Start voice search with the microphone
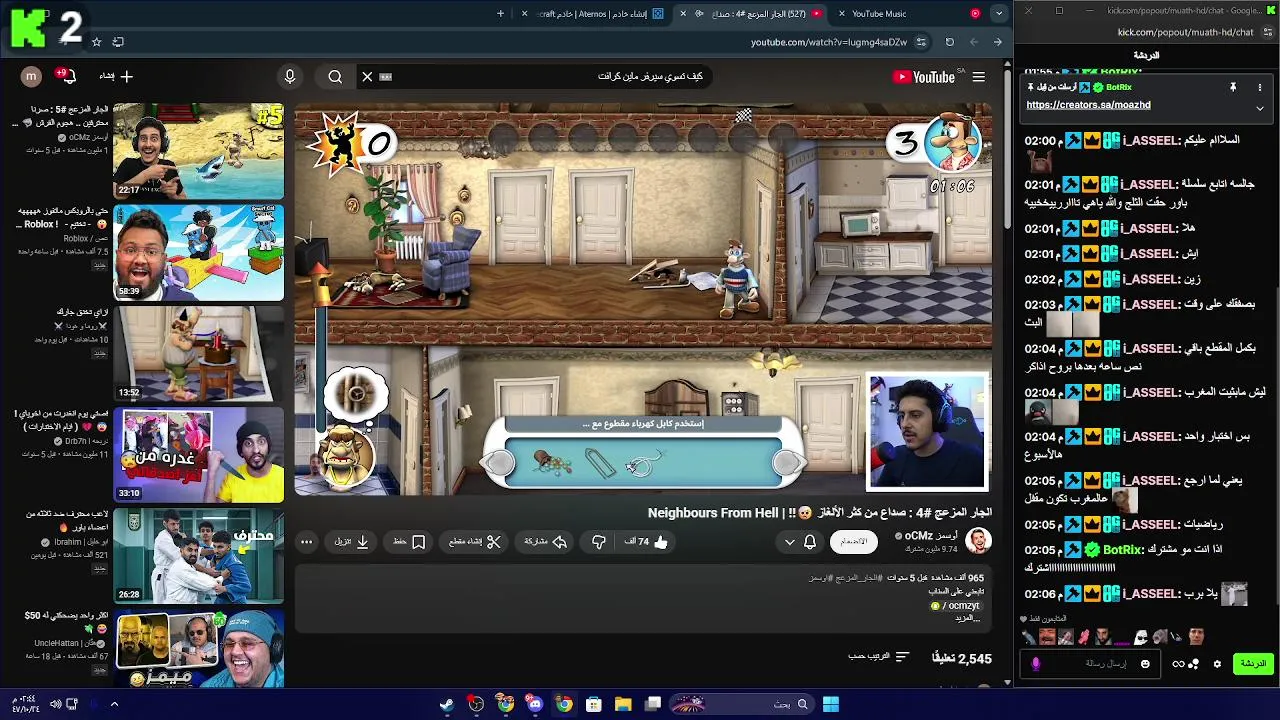Image resolution: width=1280 pixels, height=720 pixels. (290, 77)
